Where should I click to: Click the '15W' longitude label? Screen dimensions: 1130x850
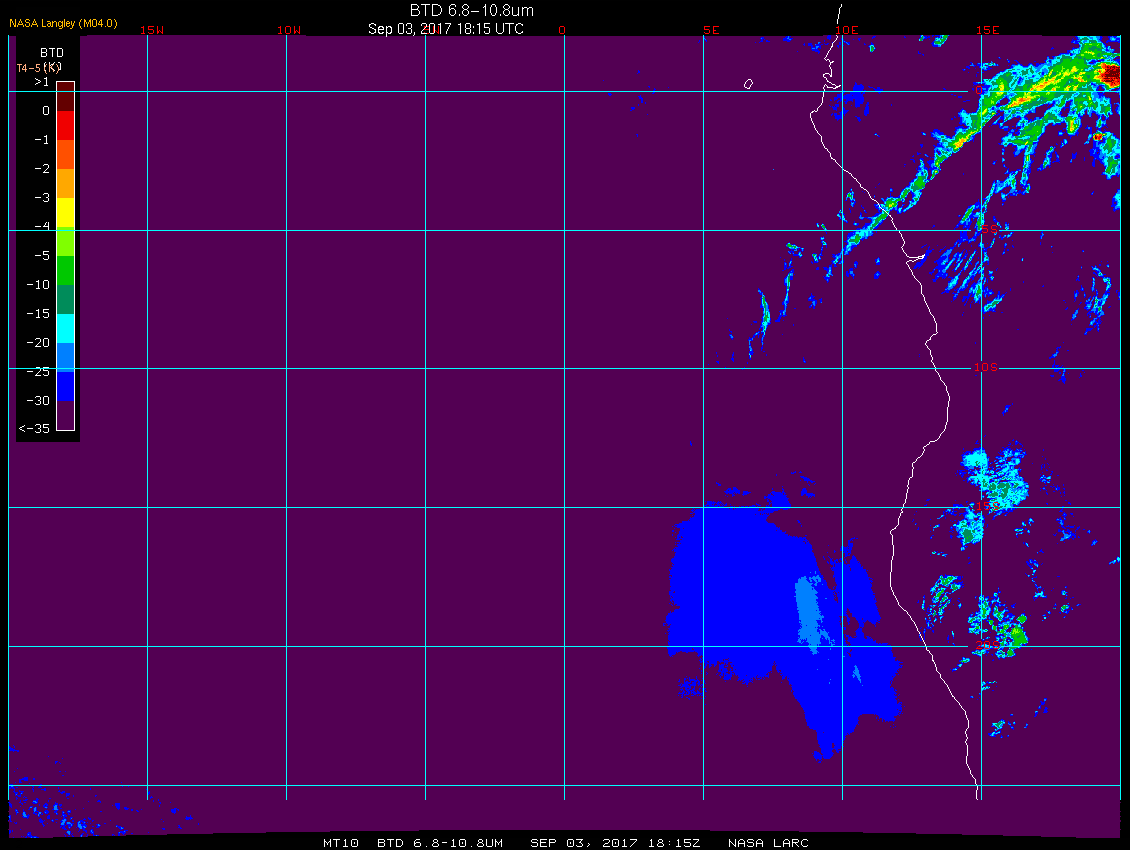coord(152,30)
